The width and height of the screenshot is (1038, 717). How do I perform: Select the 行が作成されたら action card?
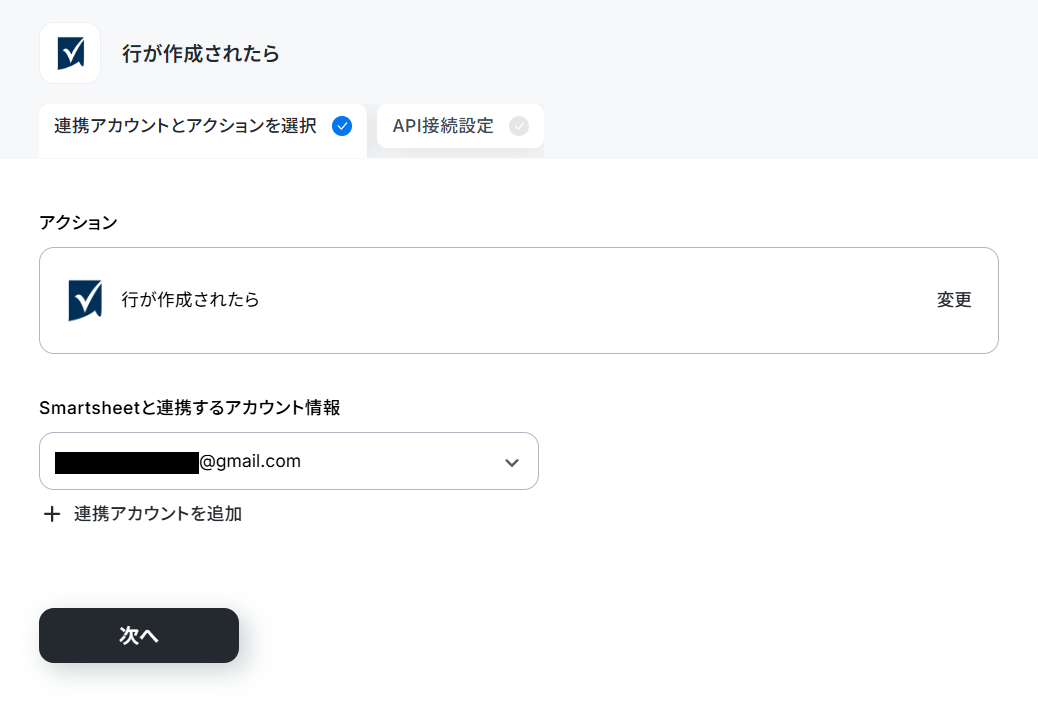coord(518,301)
